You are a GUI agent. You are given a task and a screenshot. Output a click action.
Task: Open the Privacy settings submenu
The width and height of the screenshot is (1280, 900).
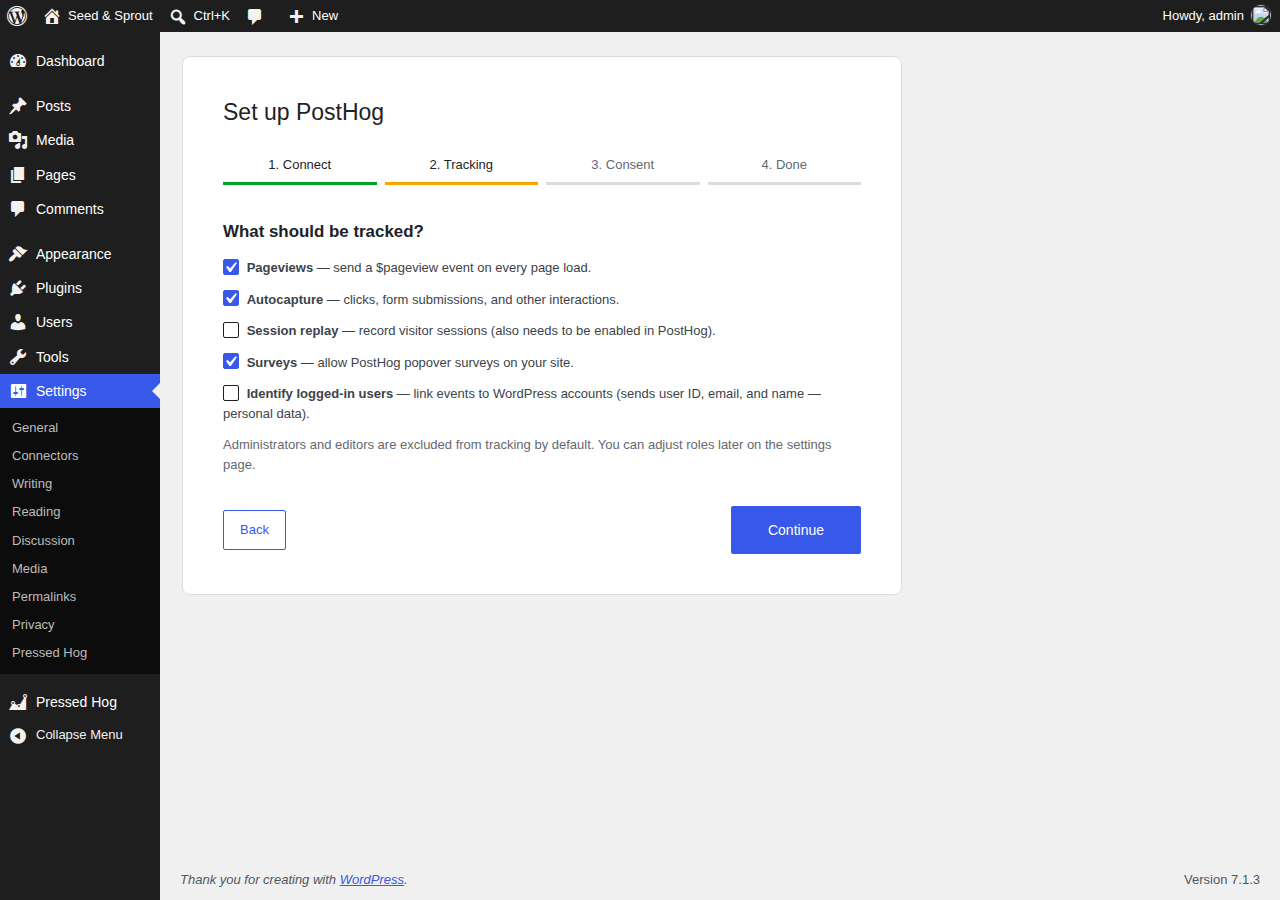pos(33,624)
